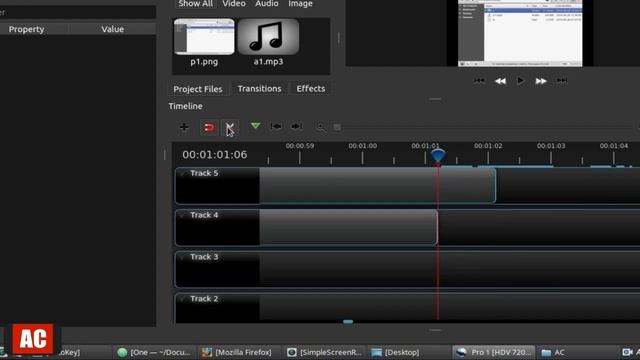
Task: Open the Transitions tab
Action: pos(260,89)
